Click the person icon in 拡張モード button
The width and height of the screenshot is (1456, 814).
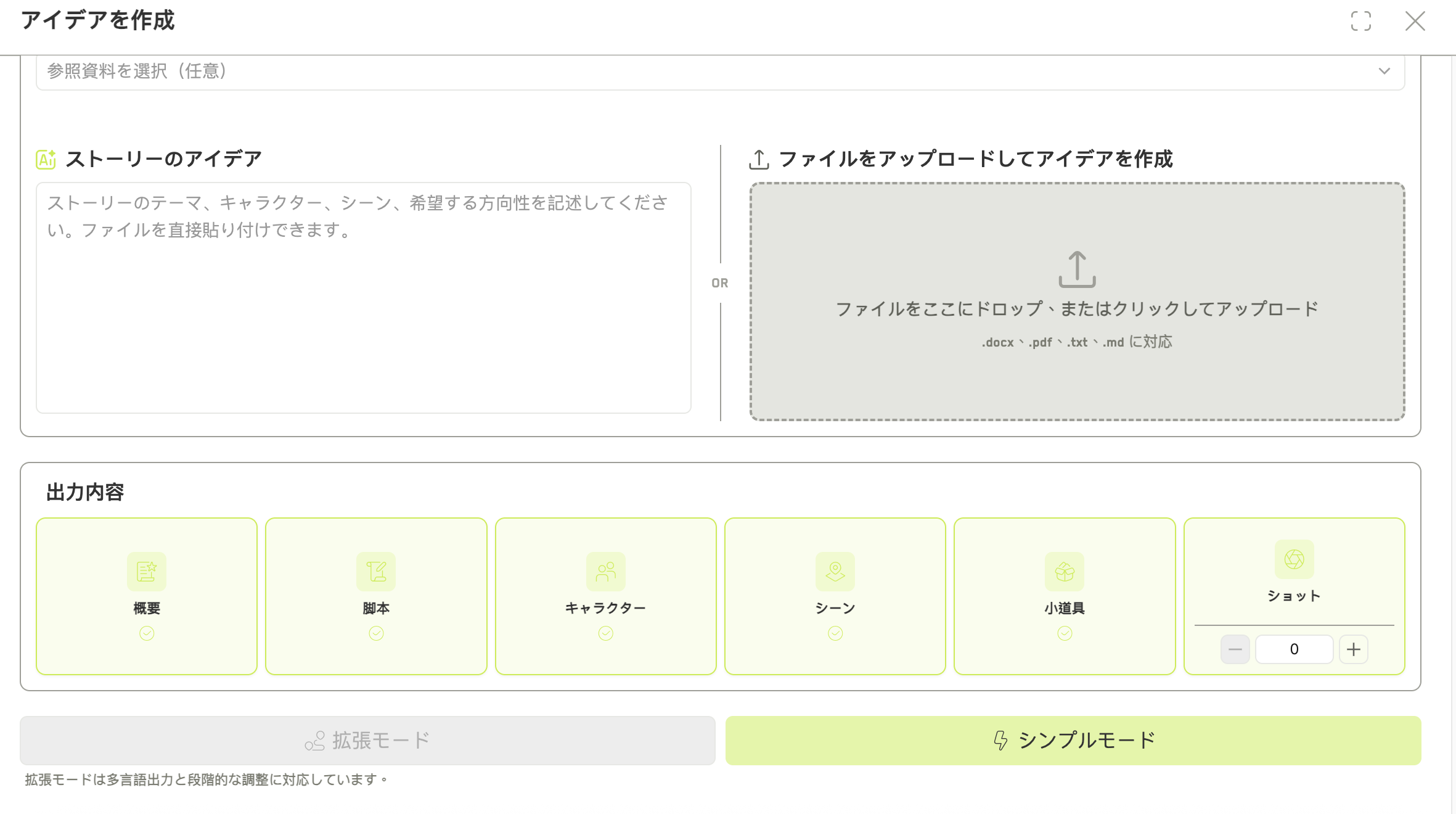click(x=315, y=741)
